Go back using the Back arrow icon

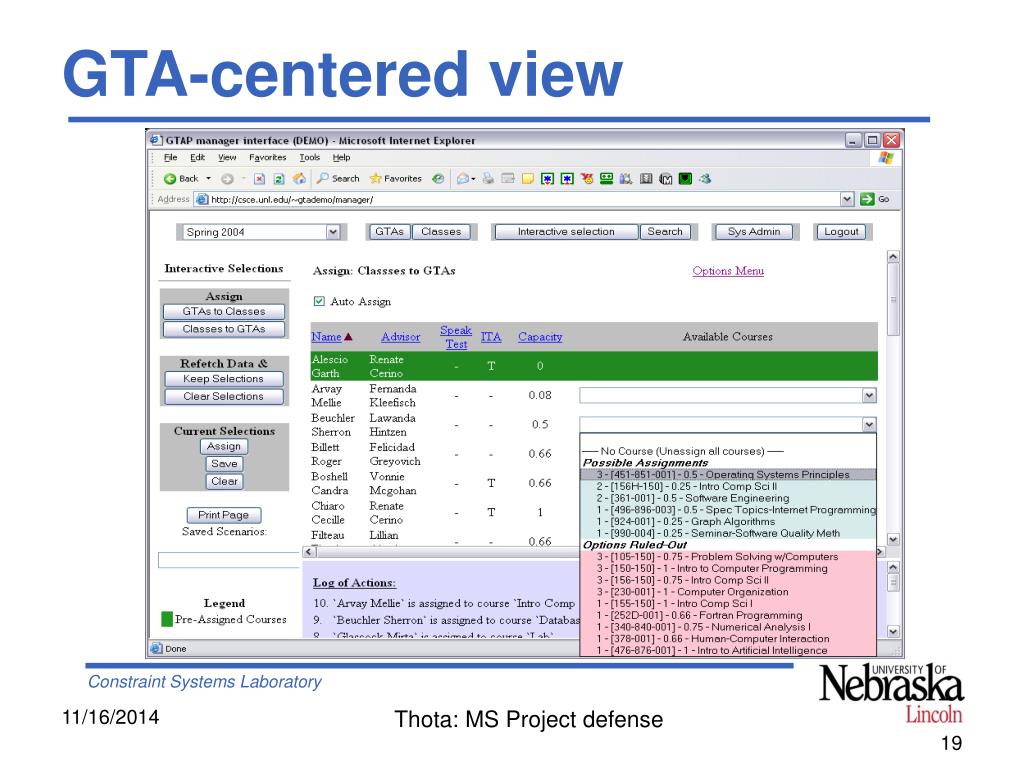170,178
